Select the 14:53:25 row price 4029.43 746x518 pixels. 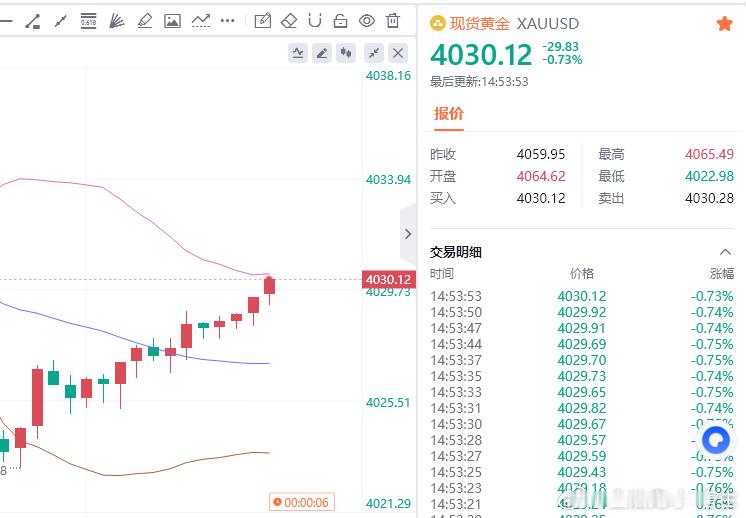click(582, 472)
